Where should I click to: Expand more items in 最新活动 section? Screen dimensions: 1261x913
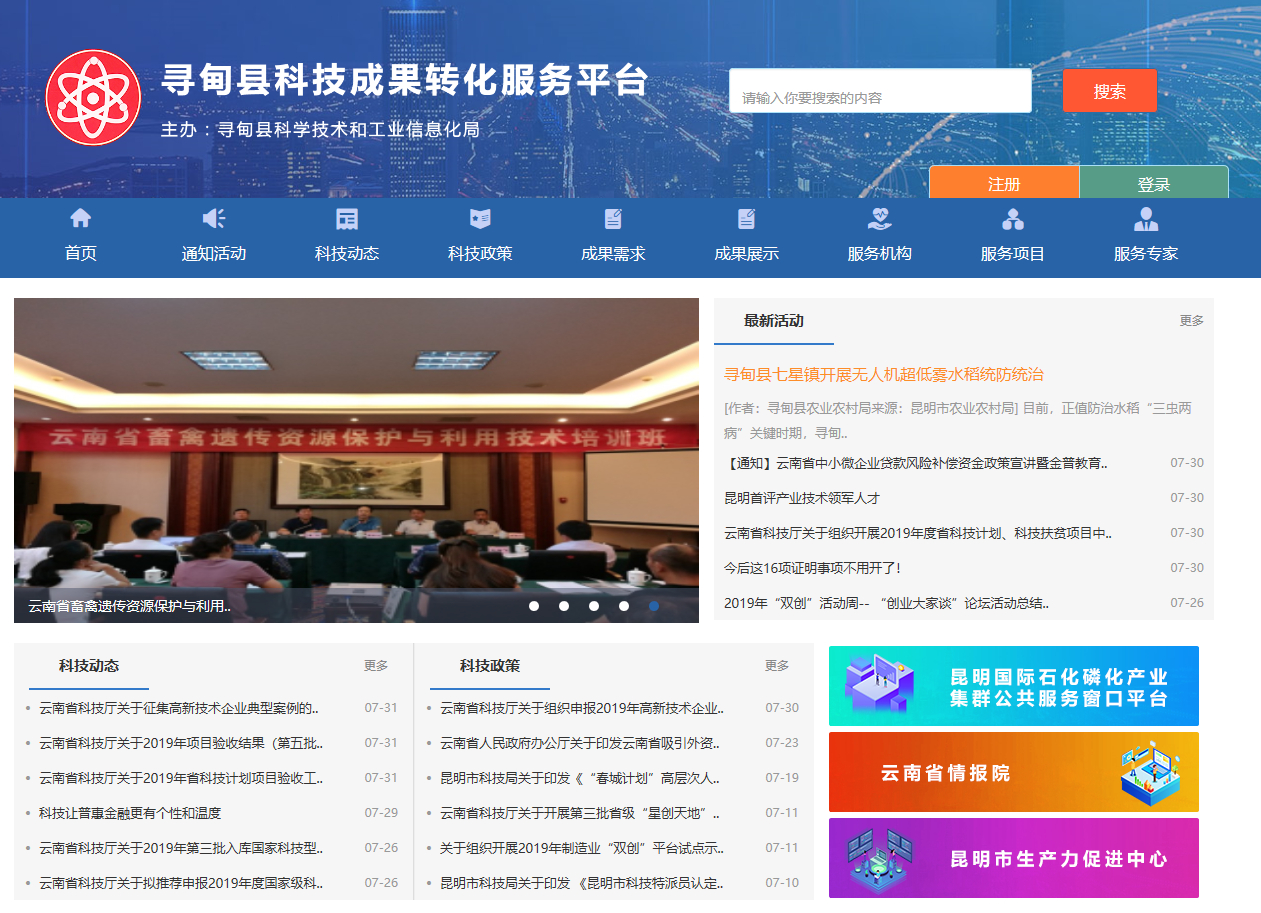pos(1191,321)
